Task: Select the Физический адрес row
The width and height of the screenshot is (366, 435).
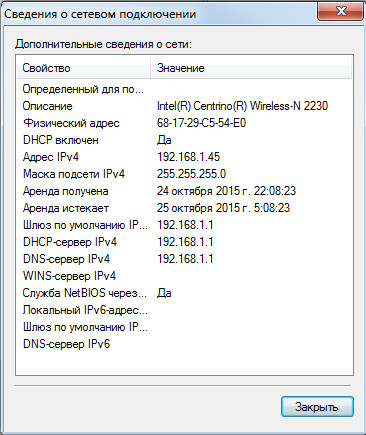Action: click(184, 123)
